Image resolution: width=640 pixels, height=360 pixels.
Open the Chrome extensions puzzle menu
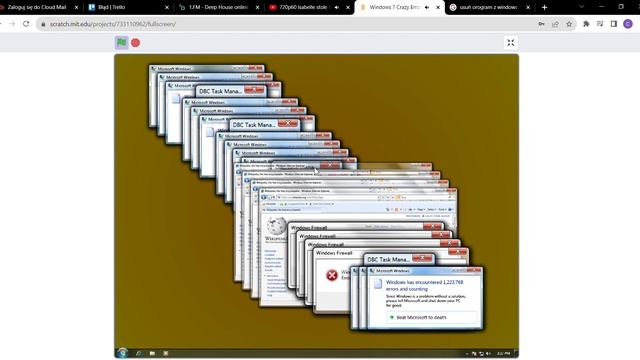coord(586,24)
